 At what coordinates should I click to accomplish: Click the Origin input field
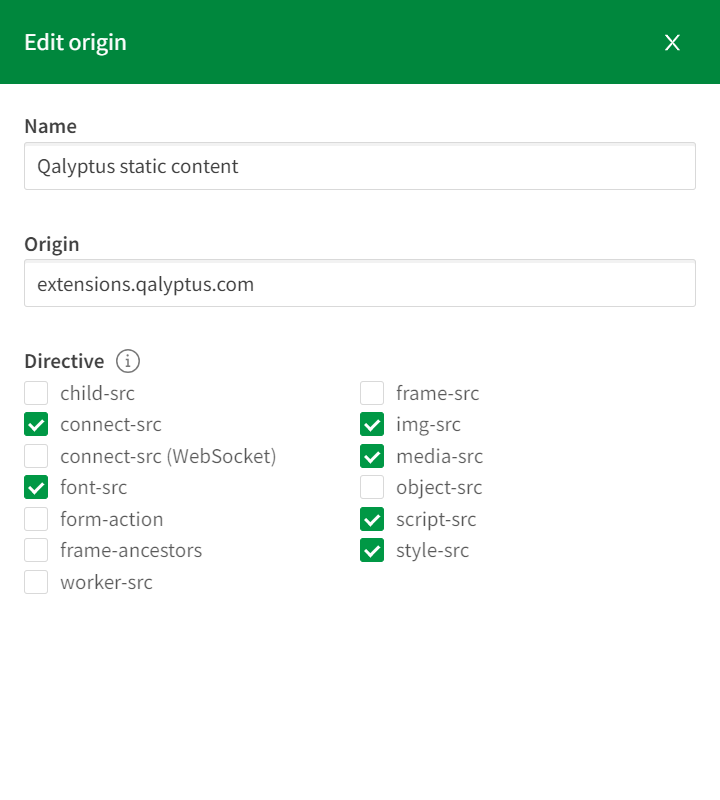click(x=360, y=283)
